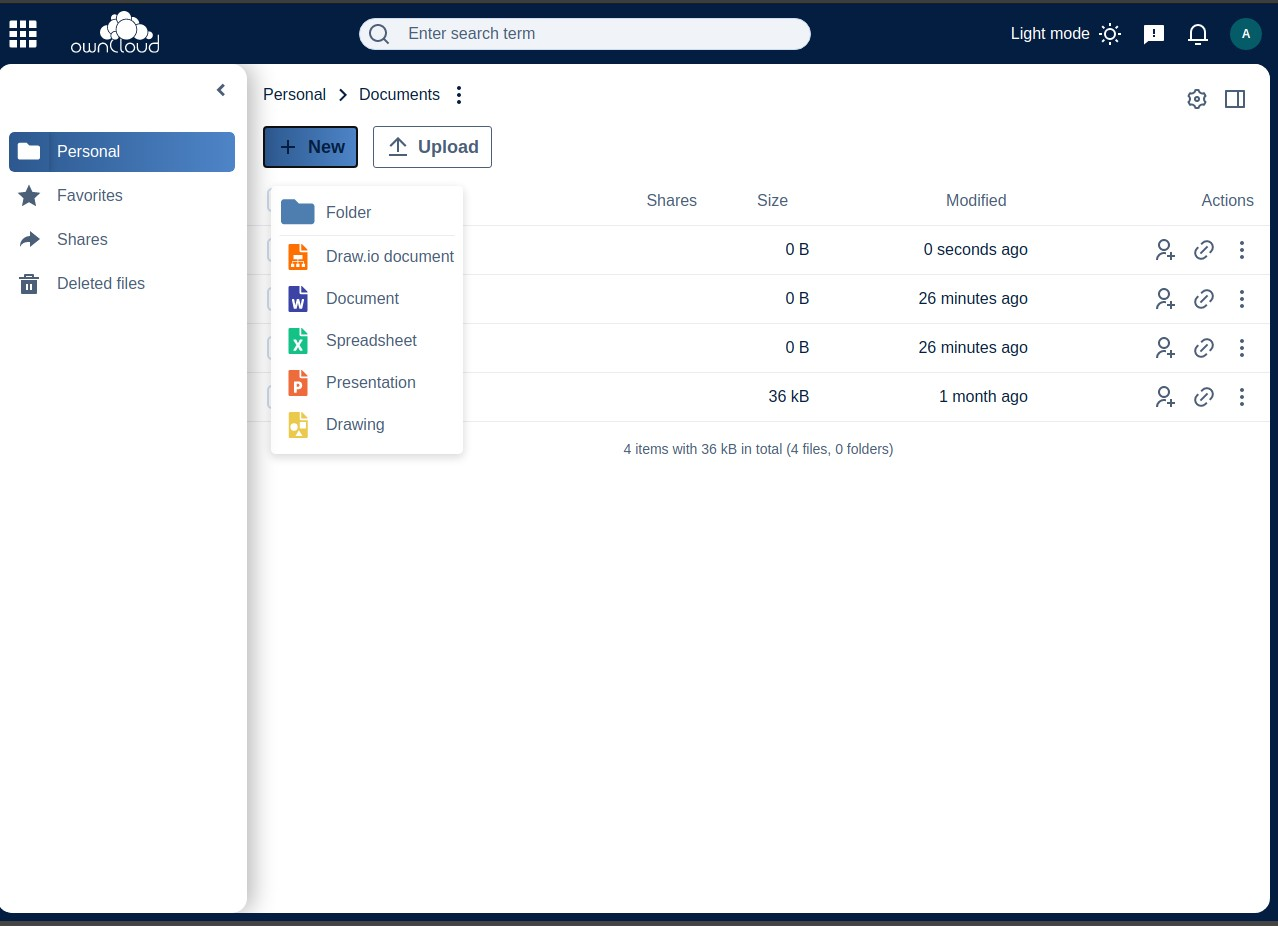This screenshot has height=926, width=1278.
Task: Click the 4 items summary text
Action: coord(758,450)
